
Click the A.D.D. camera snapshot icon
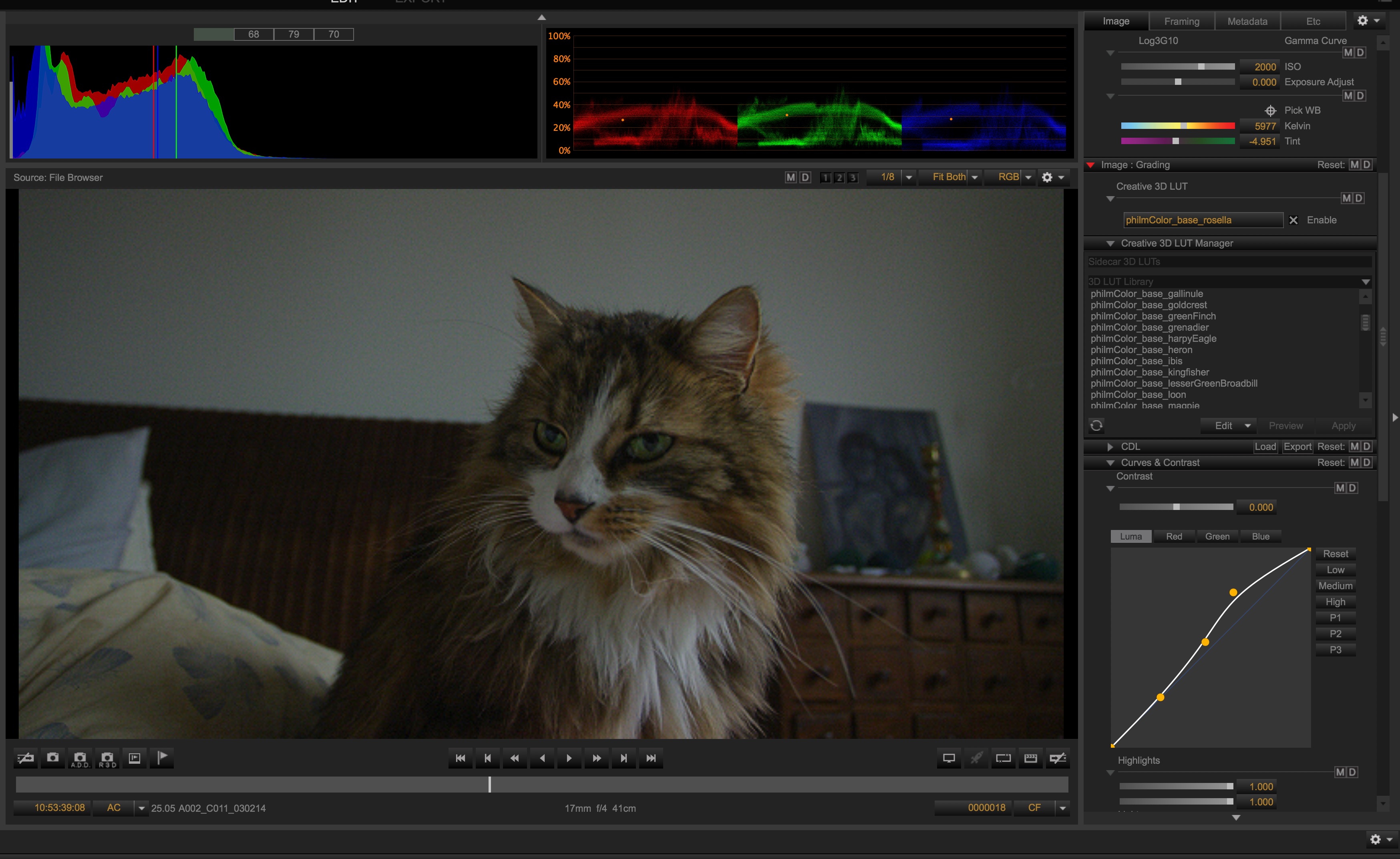[x=80, y=758]
